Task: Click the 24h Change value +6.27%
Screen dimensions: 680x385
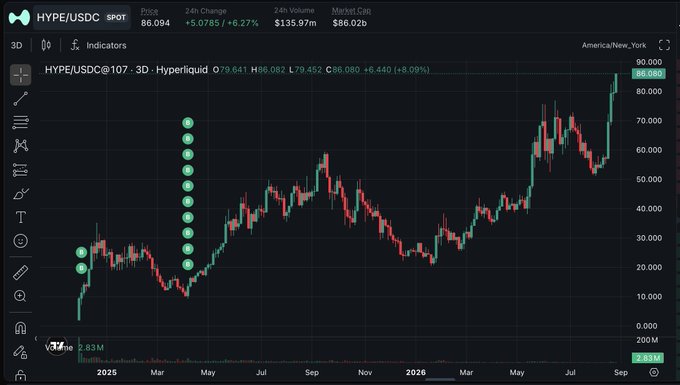Action: click(243, 23)
